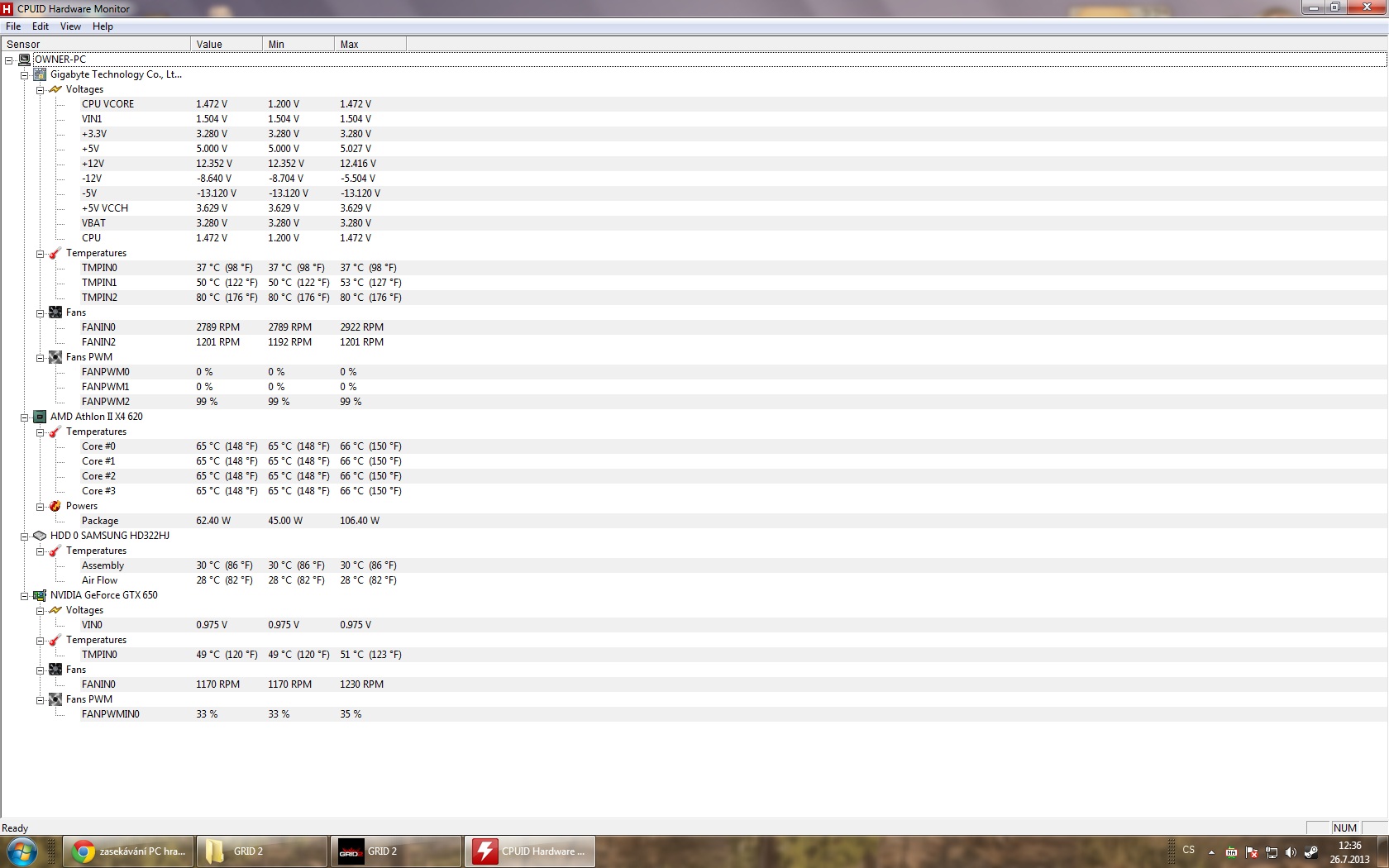Collapse the AMD Athlon II X4 620 node

(x=24, y=417)
